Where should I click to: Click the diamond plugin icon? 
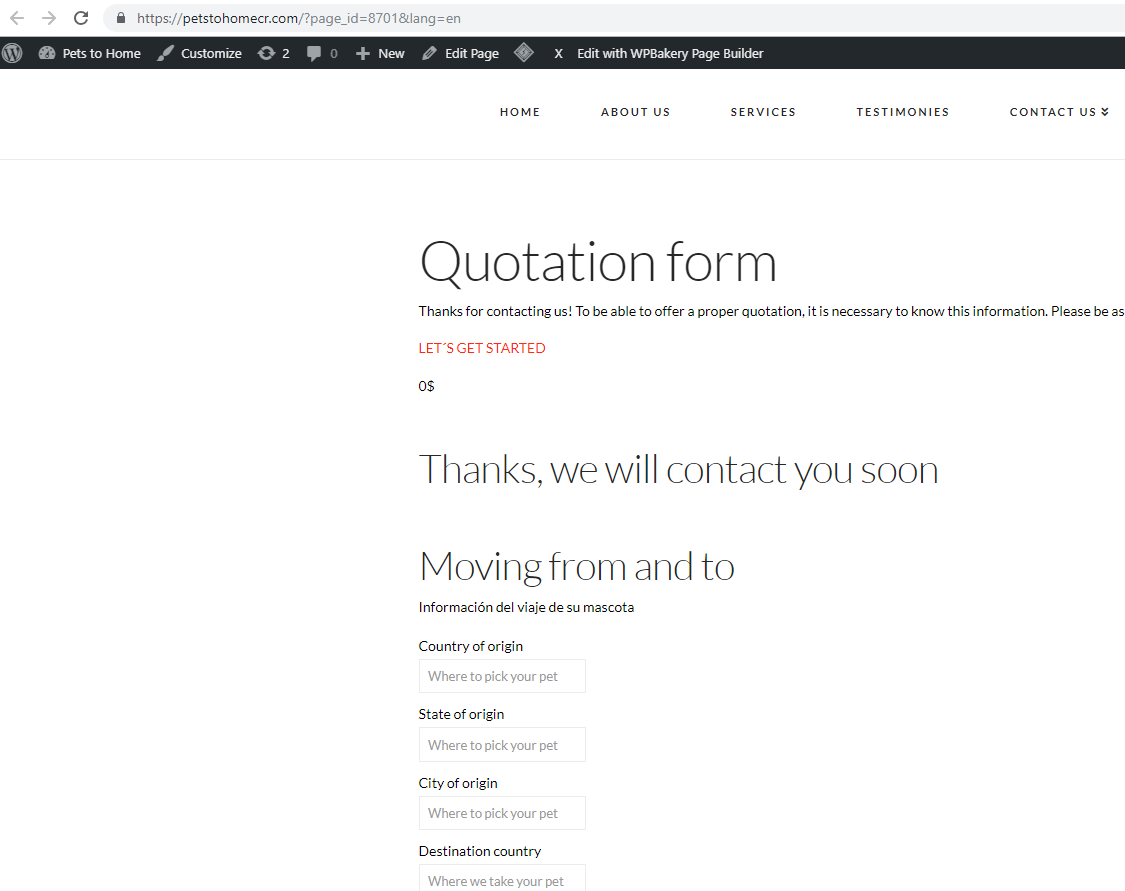pyautogui.click(x=523, y=53)
